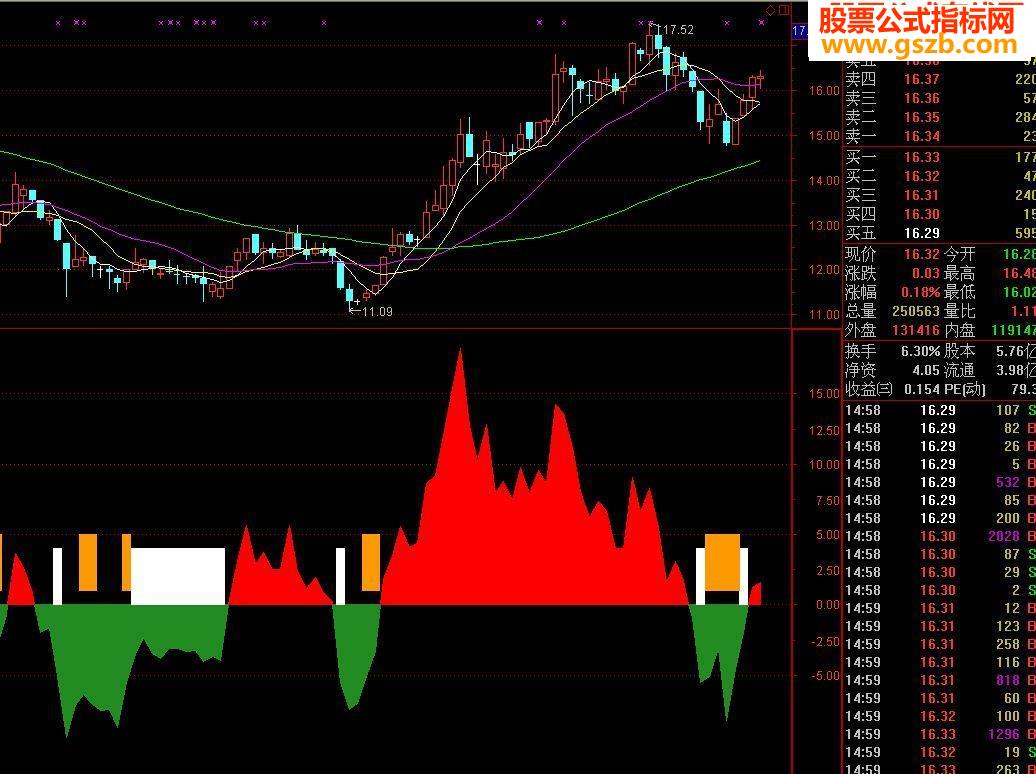Click the 涨幅 0.18% percent change value

pos(920,292)
